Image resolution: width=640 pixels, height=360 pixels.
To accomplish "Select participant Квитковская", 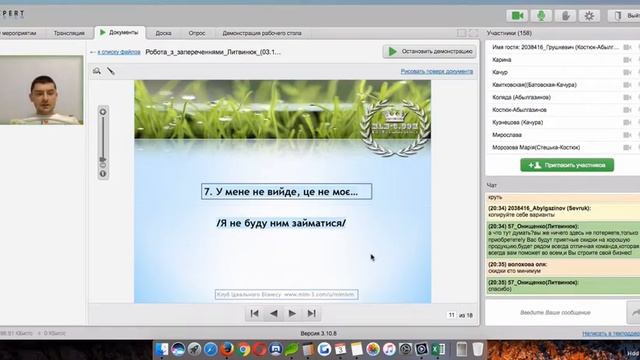I will coord(534,85).
